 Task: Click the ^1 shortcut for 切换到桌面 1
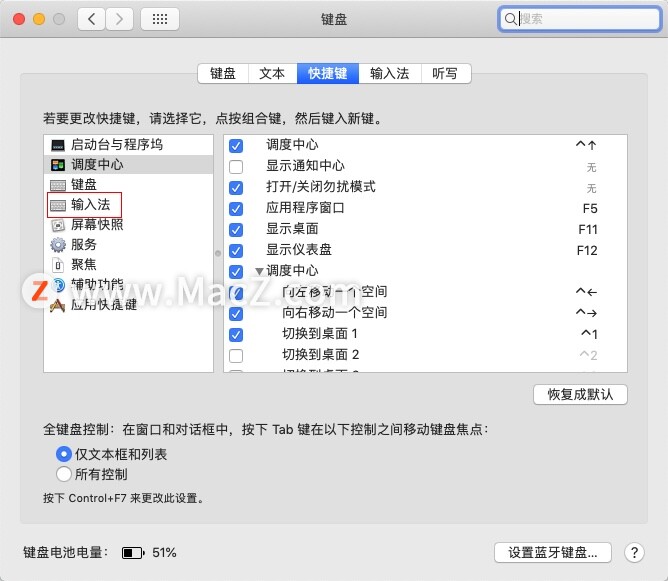(590, 334)
